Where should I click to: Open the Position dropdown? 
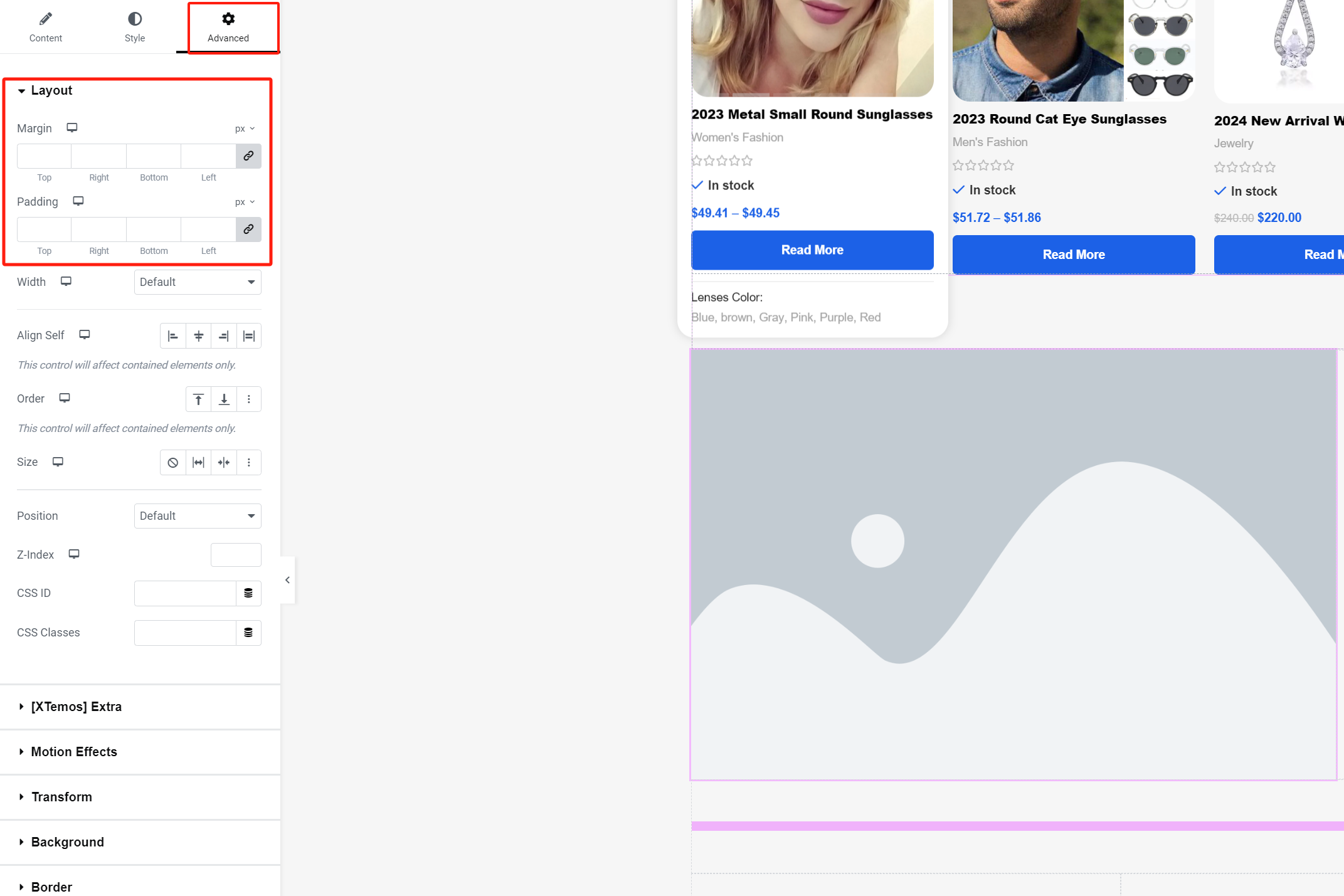point(198,516)
